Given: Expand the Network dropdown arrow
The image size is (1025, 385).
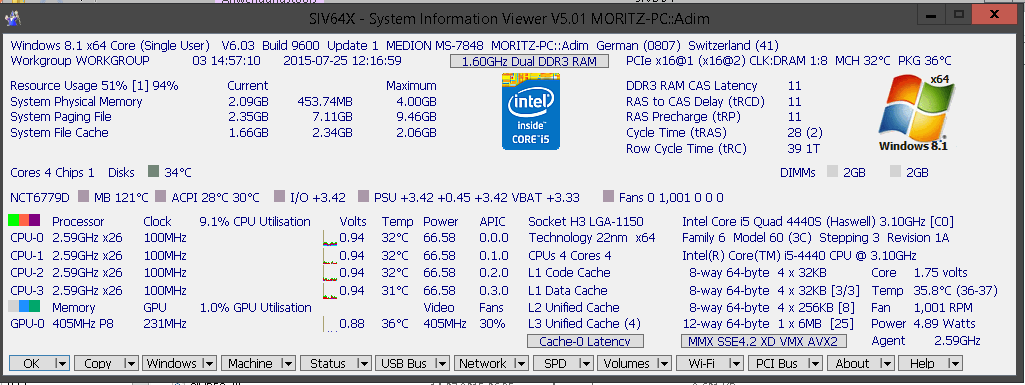Looking at the screenshot, I should point(520,363).
